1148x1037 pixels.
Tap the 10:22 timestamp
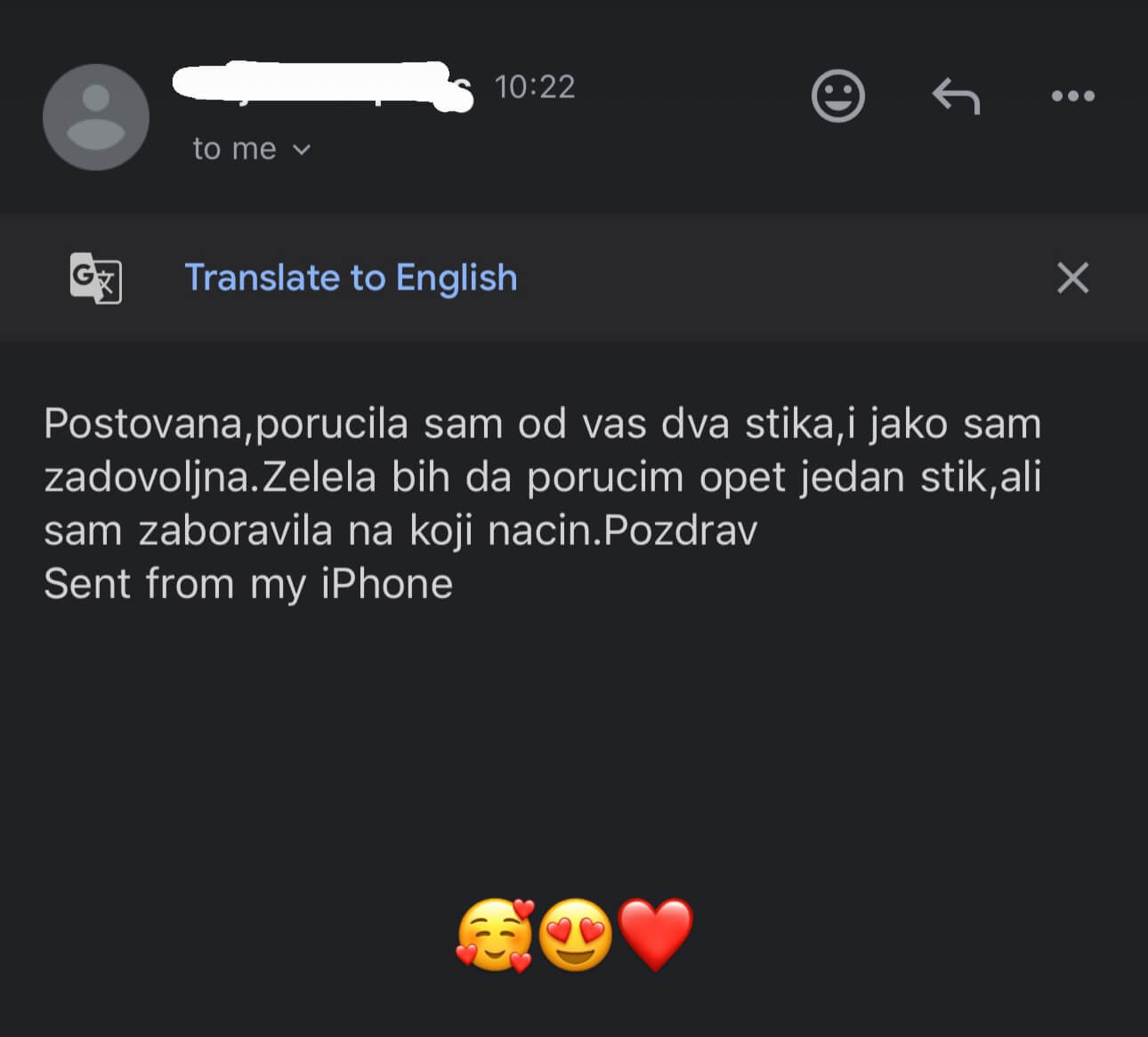535,87
